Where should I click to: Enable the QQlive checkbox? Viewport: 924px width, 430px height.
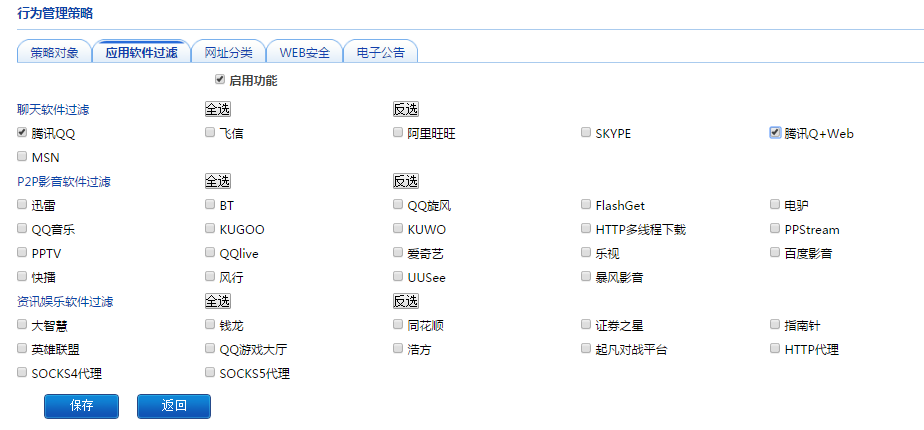[x=210, y=252]
